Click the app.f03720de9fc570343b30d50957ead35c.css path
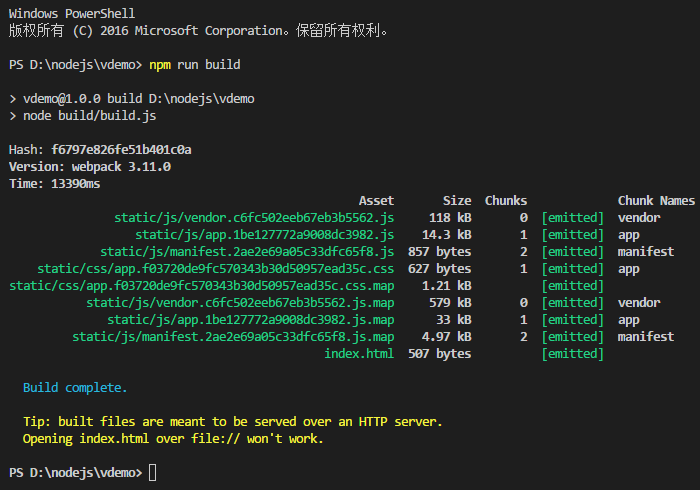This screenshot has height=490, width=700. coord(216,269)
